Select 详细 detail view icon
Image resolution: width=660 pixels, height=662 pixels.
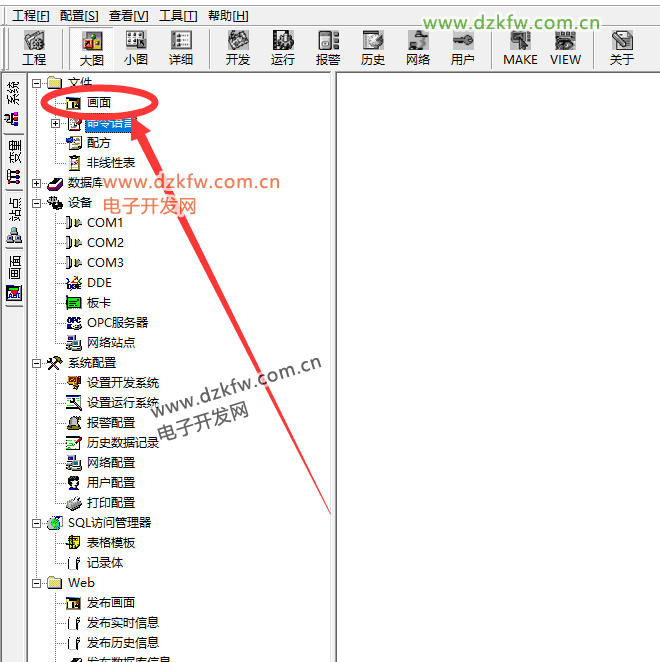click(x=181, y=47)
